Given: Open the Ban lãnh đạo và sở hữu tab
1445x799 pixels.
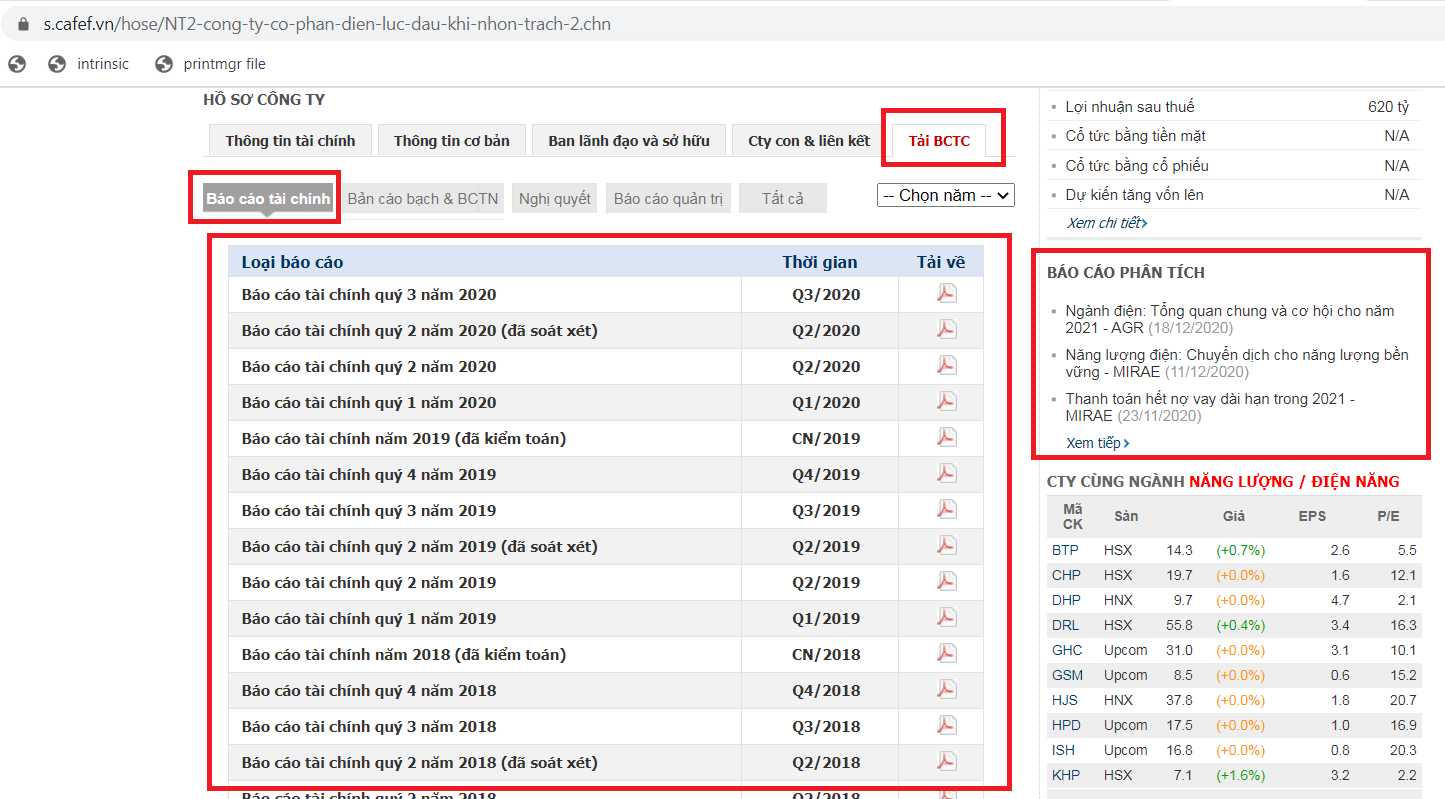Looking at the screenshot, I should (628, 141).
